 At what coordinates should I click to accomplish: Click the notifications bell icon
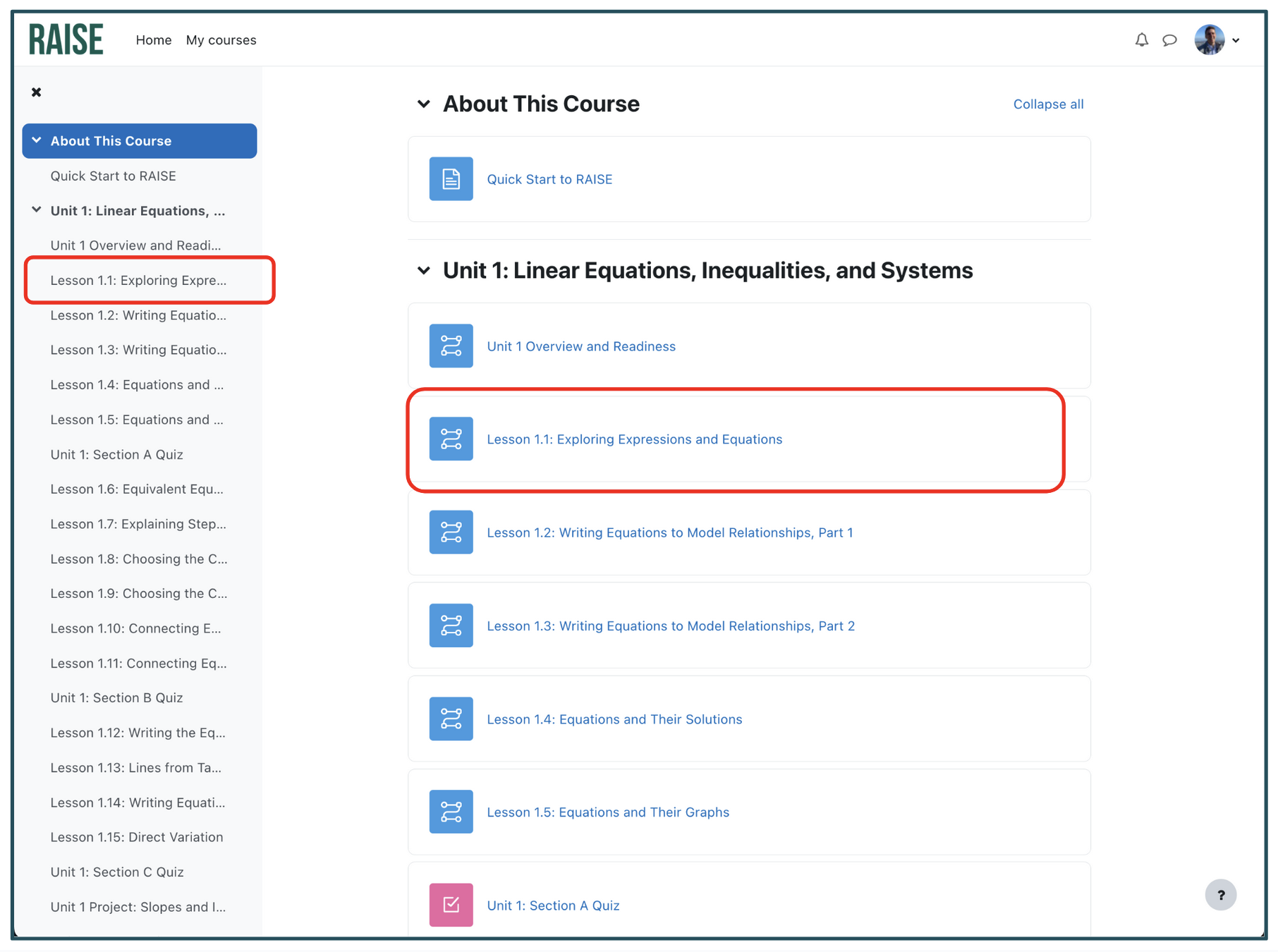point(1141,40)
